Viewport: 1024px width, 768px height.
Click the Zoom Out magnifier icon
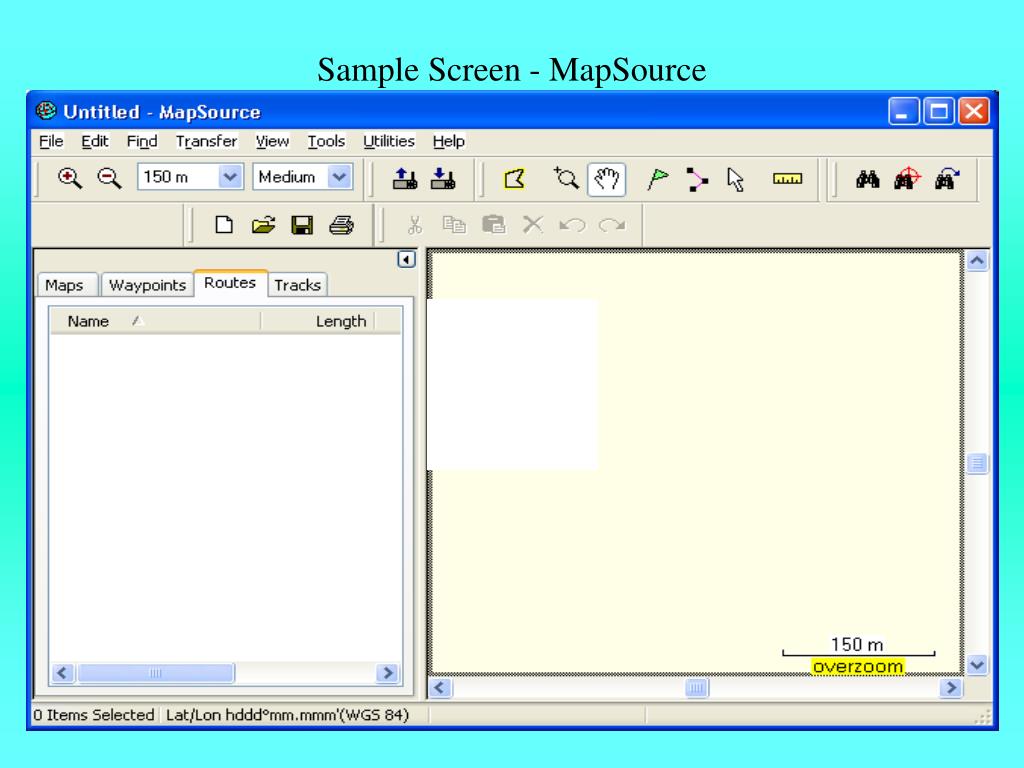click(x=109, y=178)
